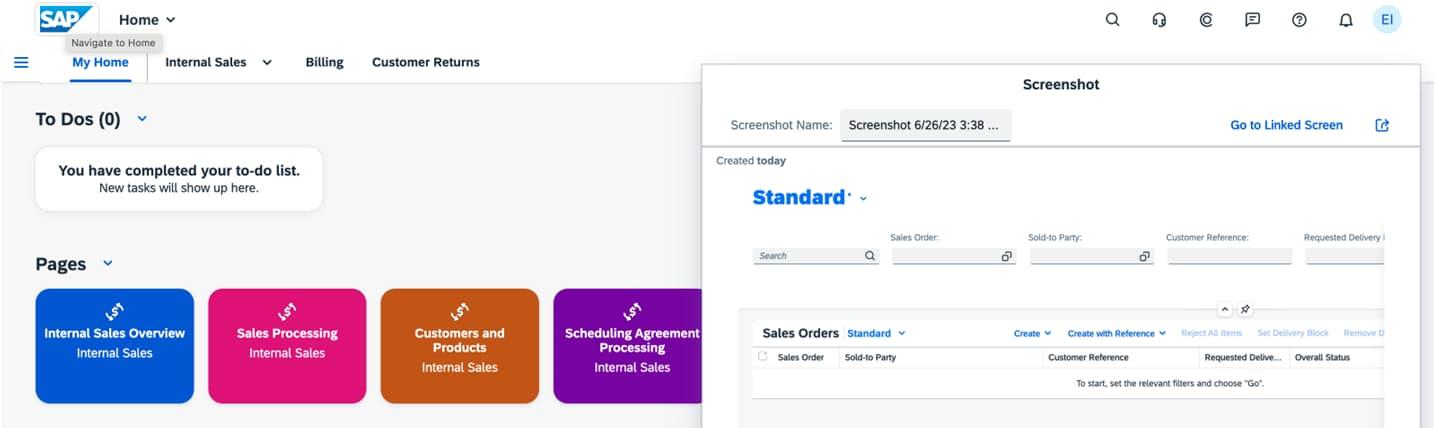This screenshot has height=428, width=1436.
Task: Click the help question mark icon
Action: [x=1299, y=20]
